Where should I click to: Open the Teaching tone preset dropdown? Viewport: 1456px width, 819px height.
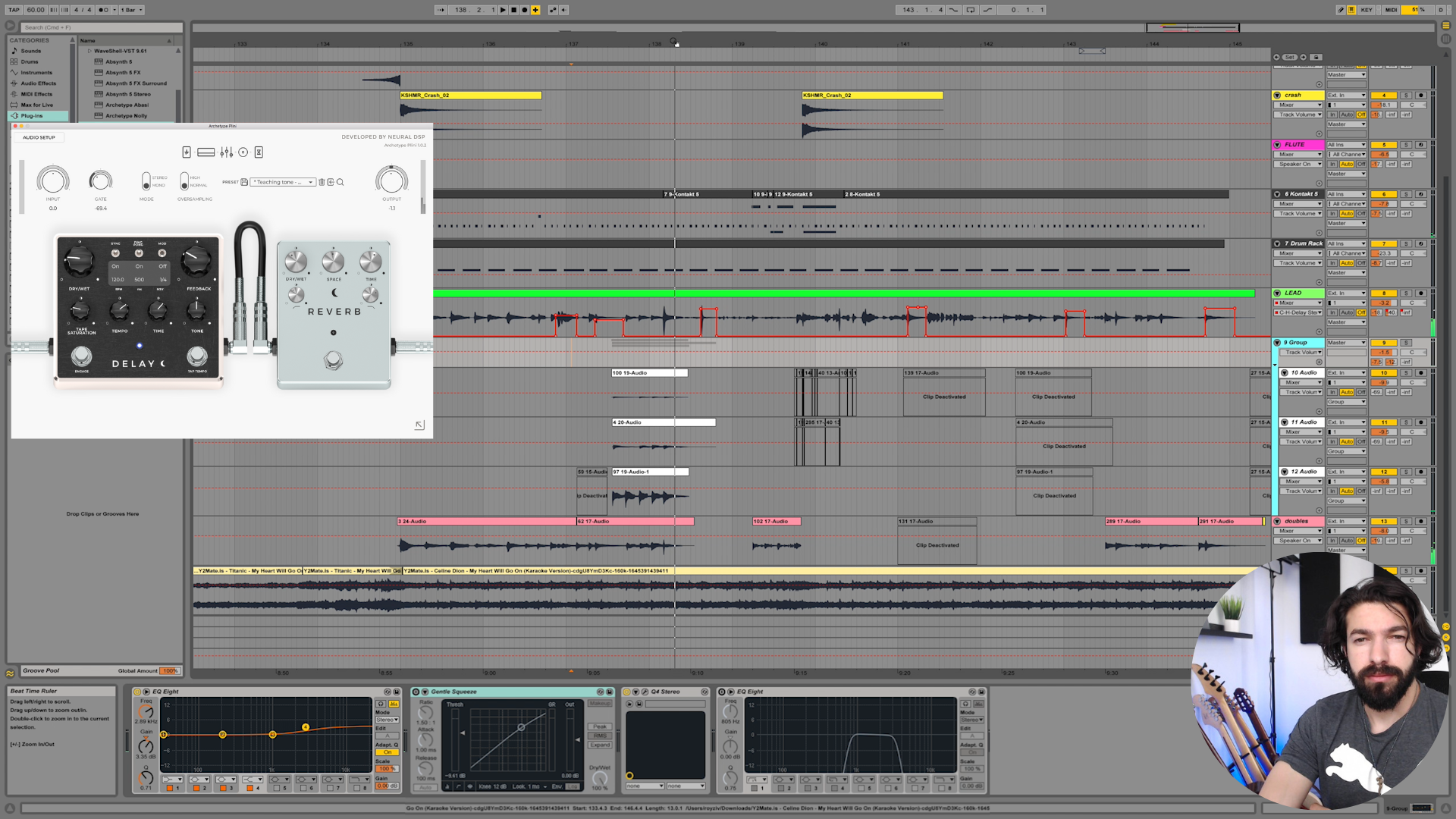pyautogui.click(x=284, y=182)
